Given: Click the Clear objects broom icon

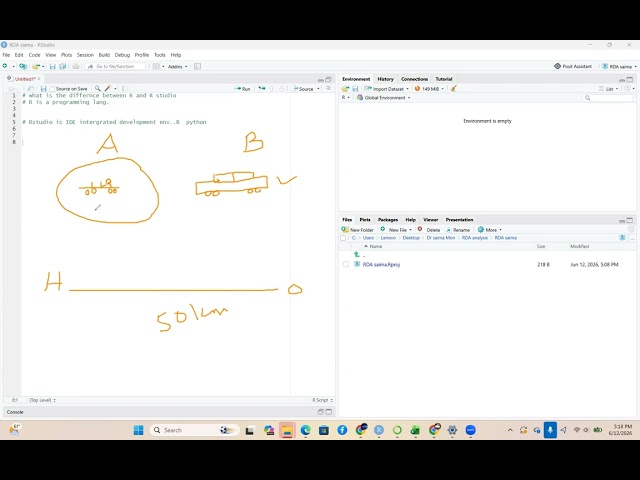Looking at the screenshot, I should coord(453,89).
